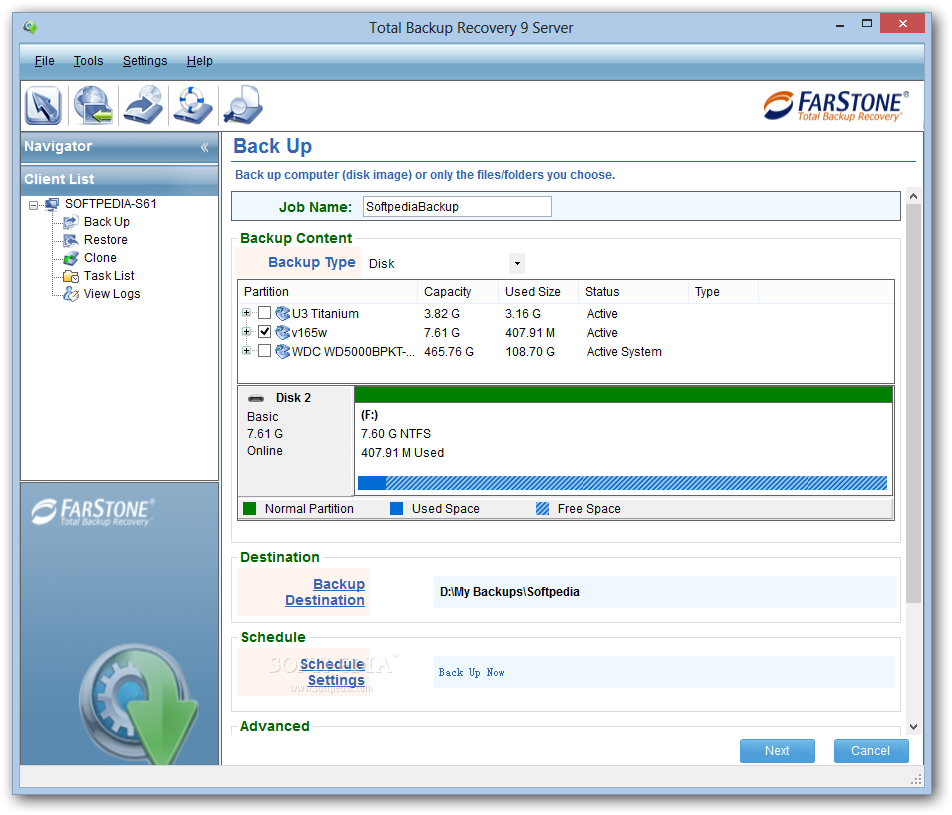Click the rescue lifebuoy drive toolbar icon
This screenshot has width=952, height=815.
click(x=192, y=105)
